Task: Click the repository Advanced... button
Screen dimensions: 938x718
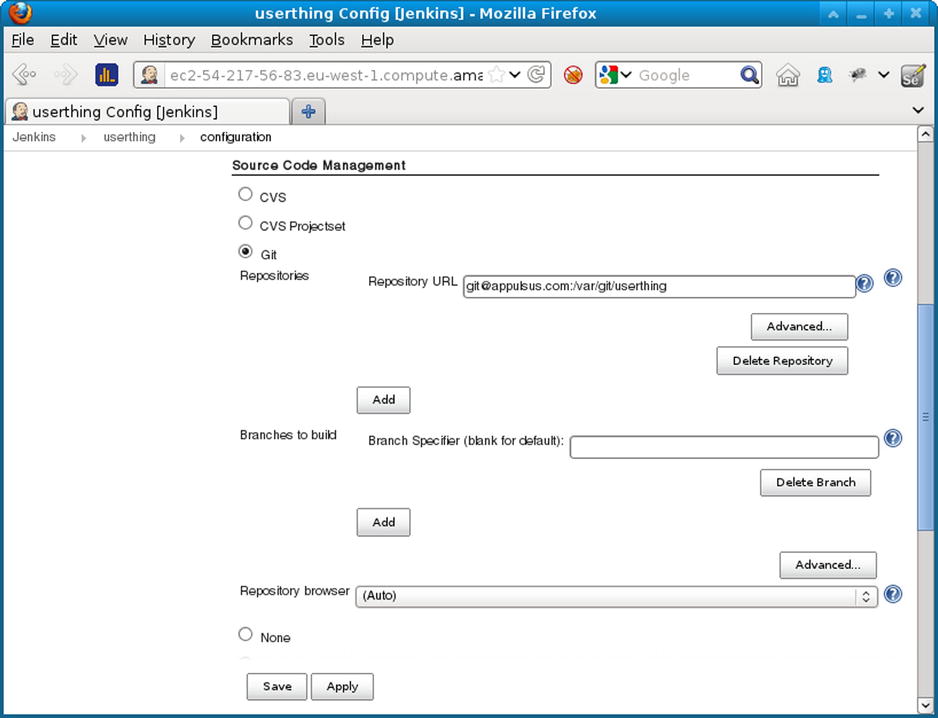Action: [799, 327]
